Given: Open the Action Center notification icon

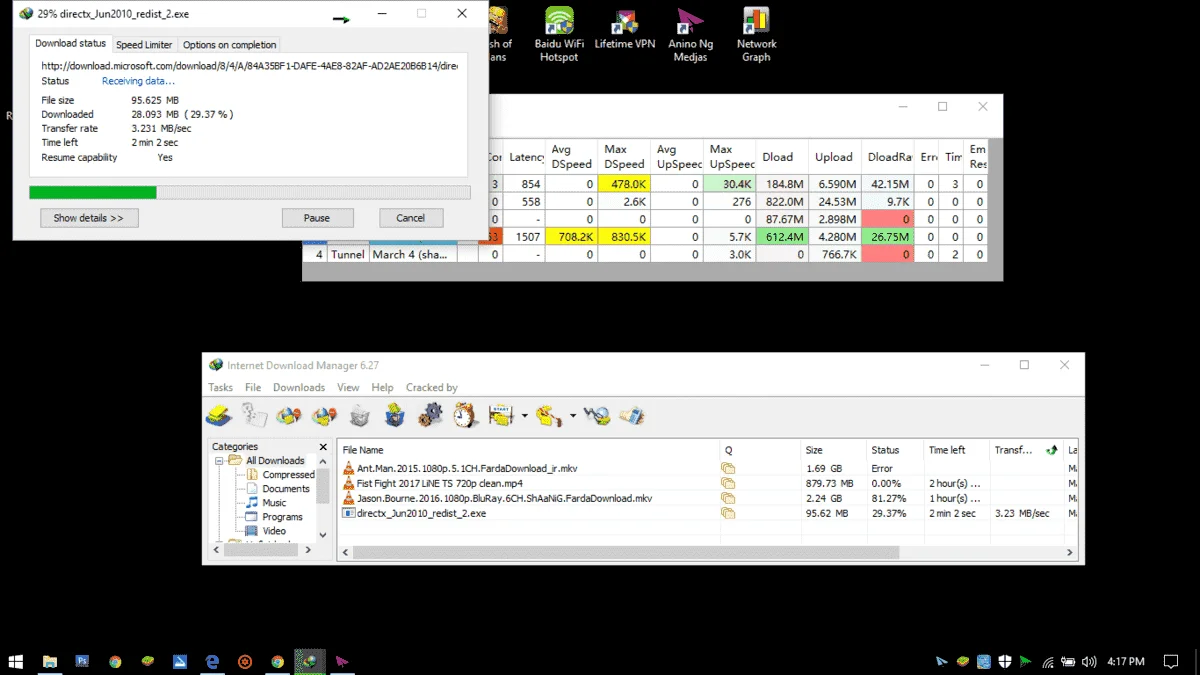Looking at the screenshot, I should click(1171, 661).
